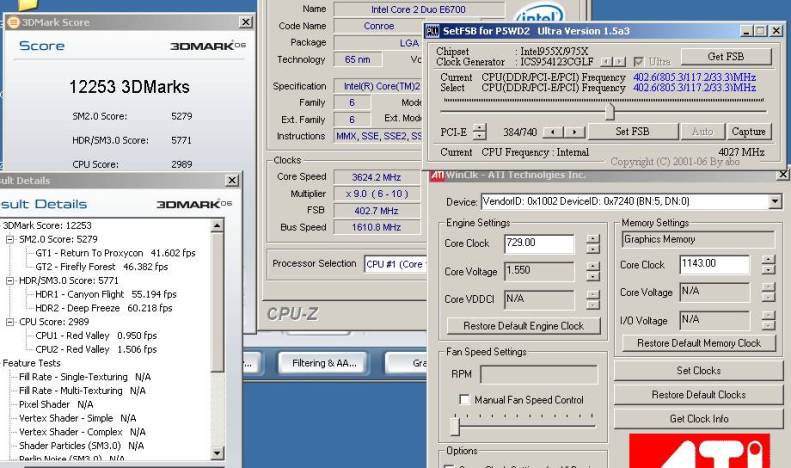Click the 3DMark Score title bar icon
This screenshot has height=468, width=791.
(13, 22)
